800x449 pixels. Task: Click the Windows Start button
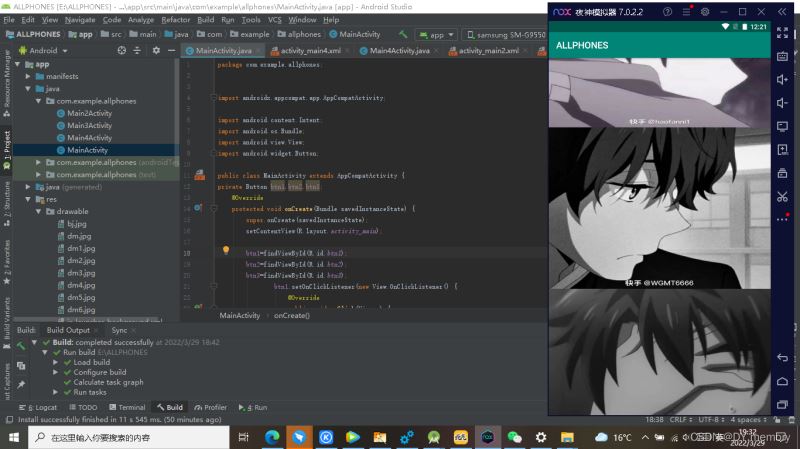[14, 438]
